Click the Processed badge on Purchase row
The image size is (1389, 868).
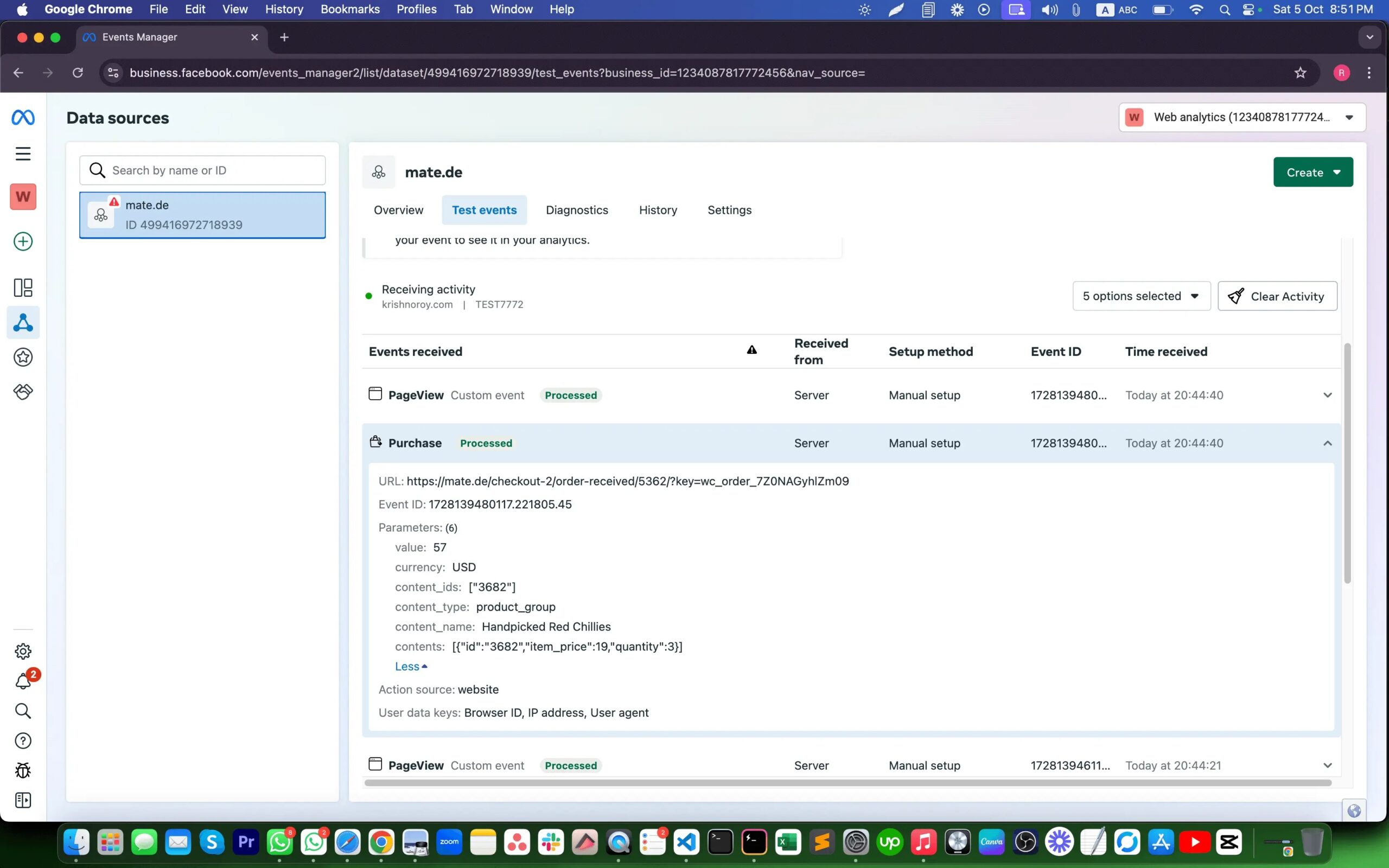[x=486, y=443]
